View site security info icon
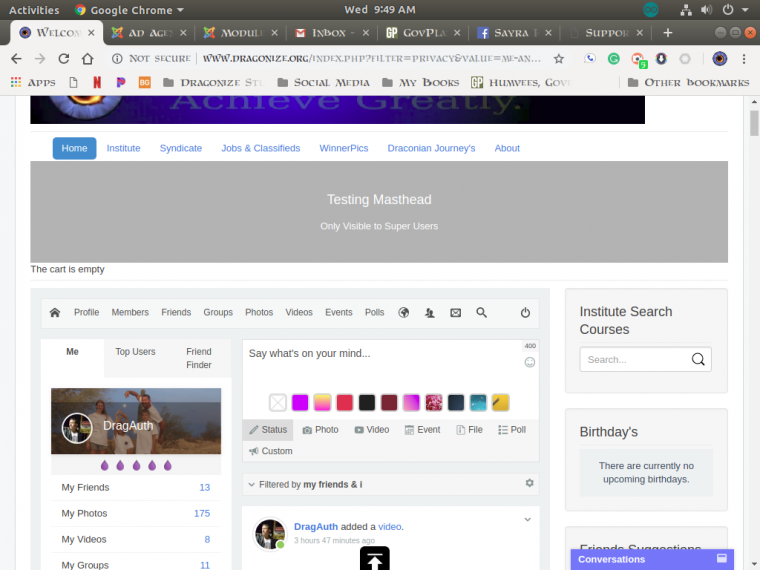The height and width of the screenshot is (570, 760). tap(117, 59)
